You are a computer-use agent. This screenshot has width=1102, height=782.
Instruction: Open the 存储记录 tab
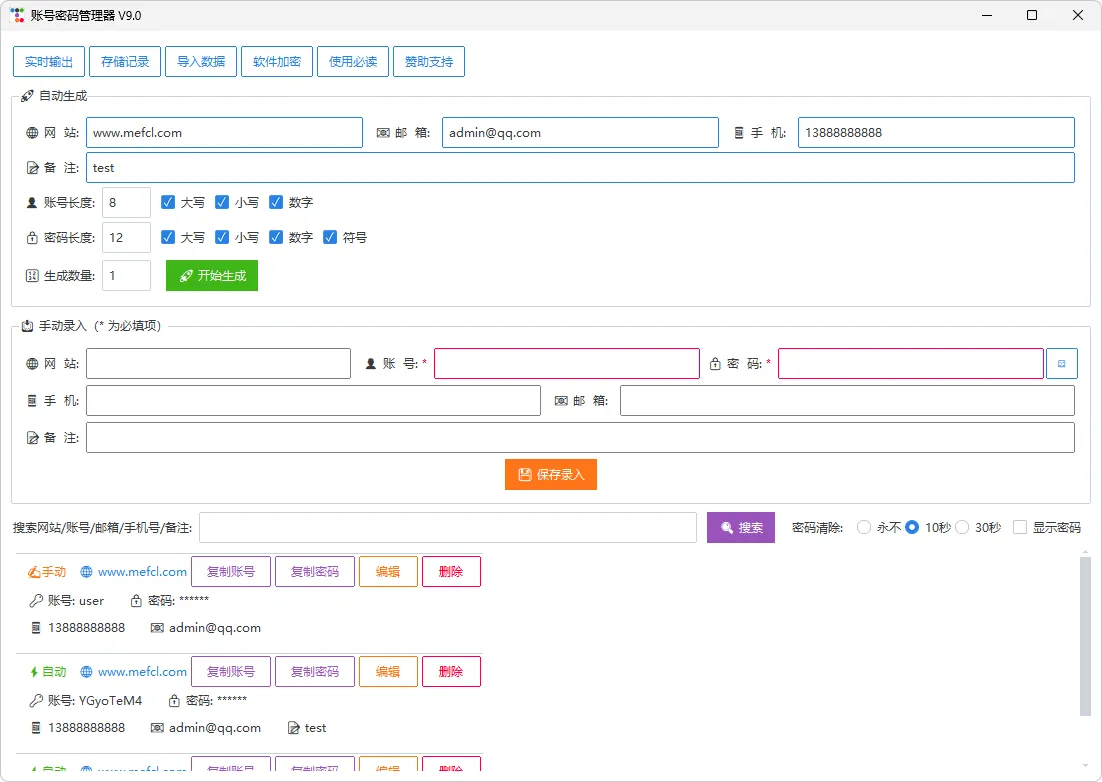pyautogui.click(x=125, y=62)
